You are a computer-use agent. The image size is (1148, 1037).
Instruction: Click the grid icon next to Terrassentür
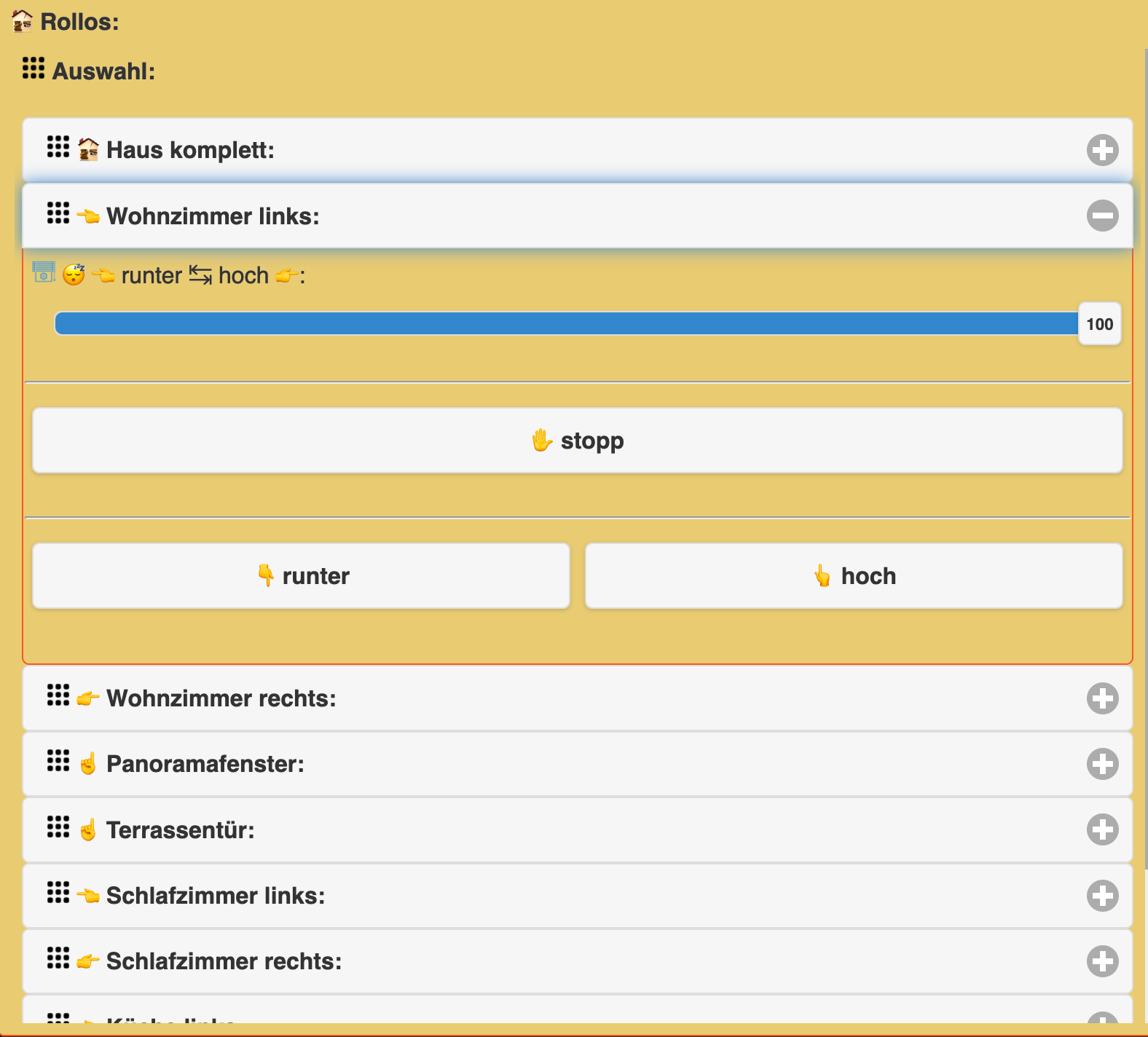(58, 827)
